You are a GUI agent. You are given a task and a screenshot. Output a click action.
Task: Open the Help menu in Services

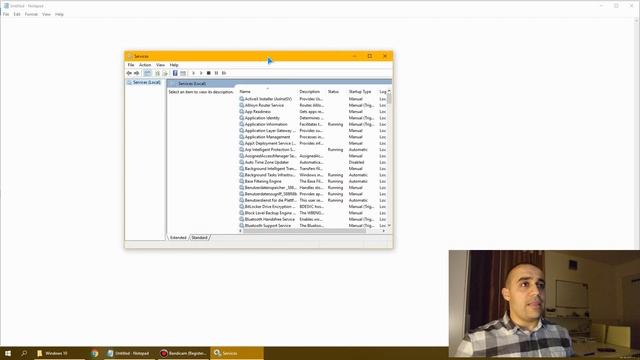174,65
